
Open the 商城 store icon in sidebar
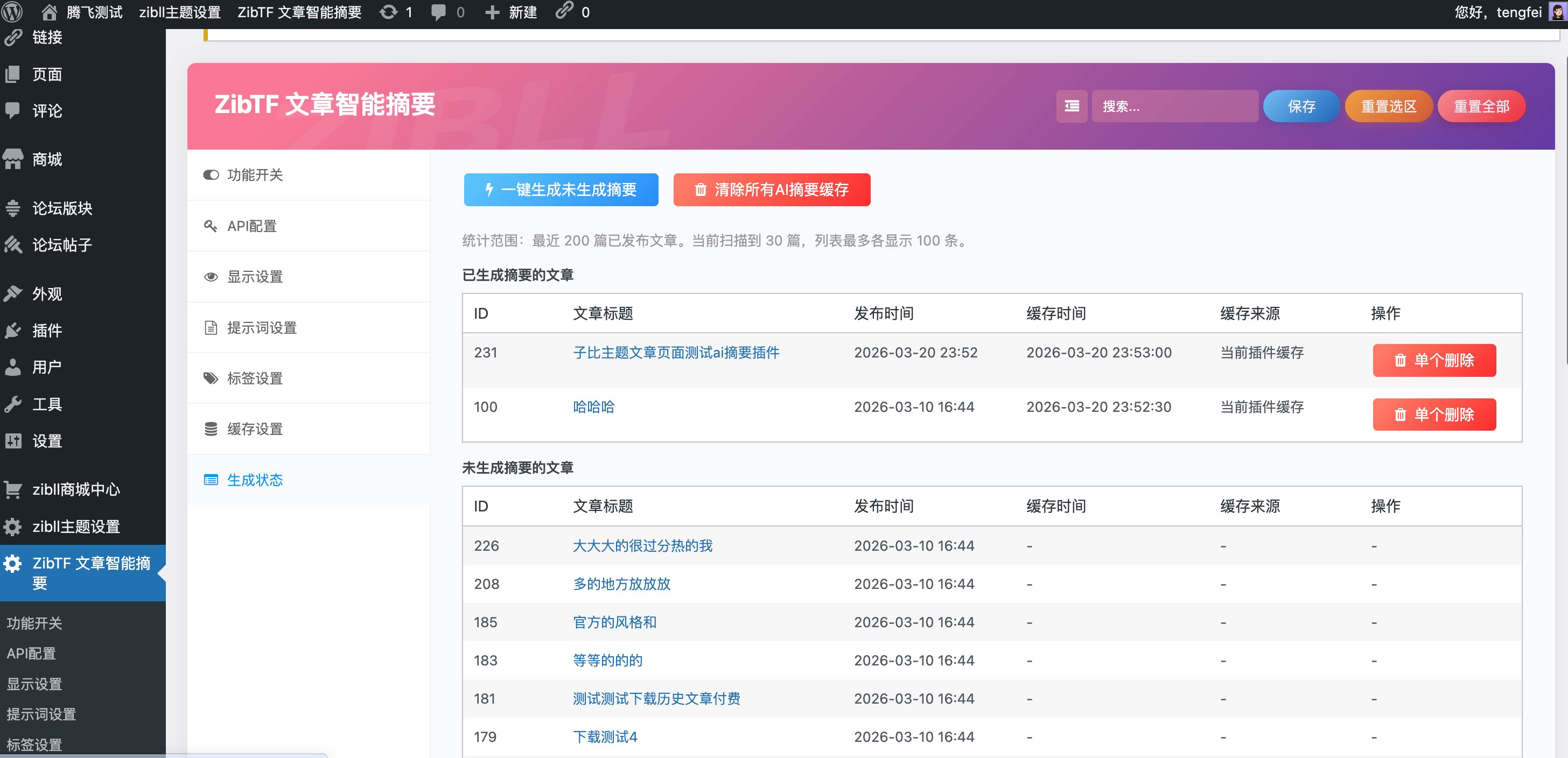13,159
